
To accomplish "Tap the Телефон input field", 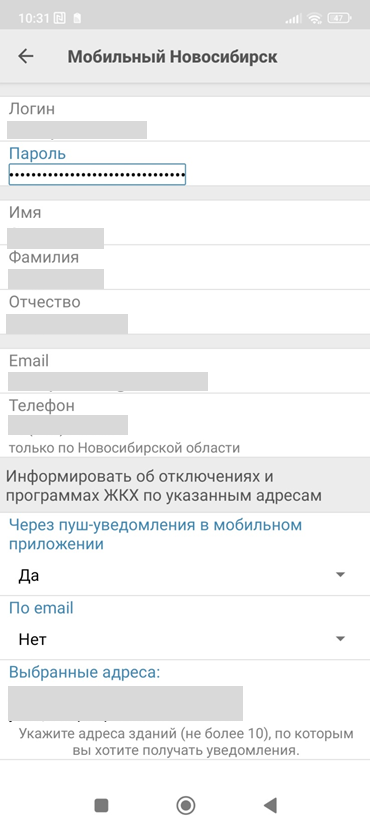I will [67, 425].
